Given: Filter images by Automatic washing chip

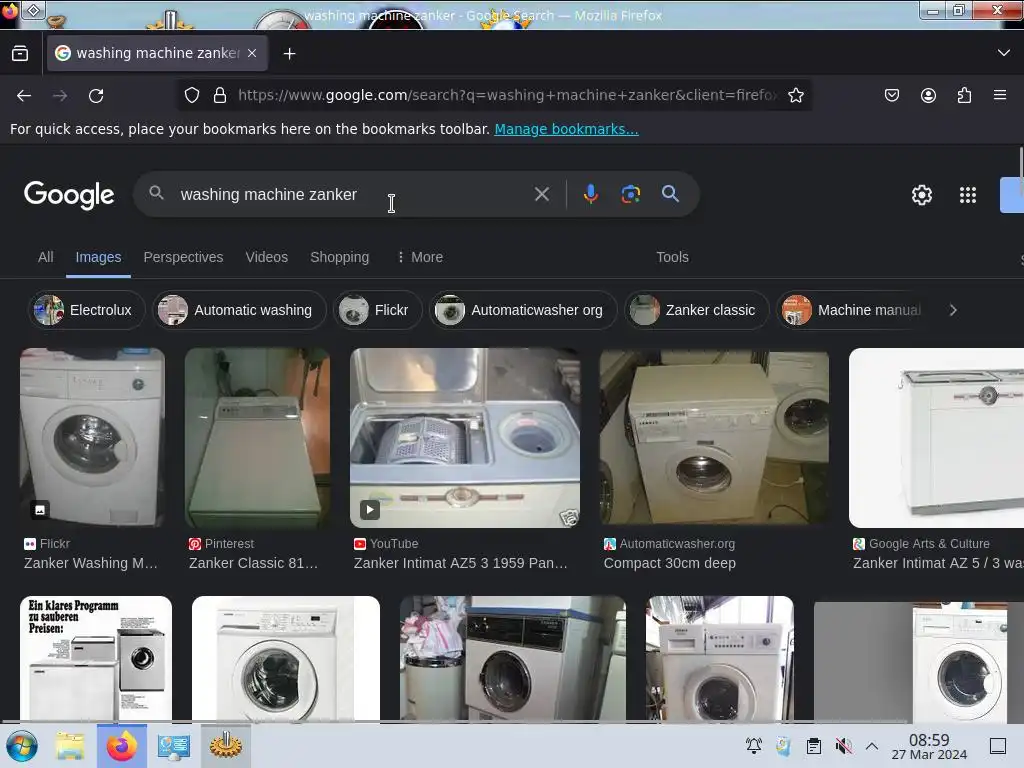Looking at the screenshot, I should 239,310.
